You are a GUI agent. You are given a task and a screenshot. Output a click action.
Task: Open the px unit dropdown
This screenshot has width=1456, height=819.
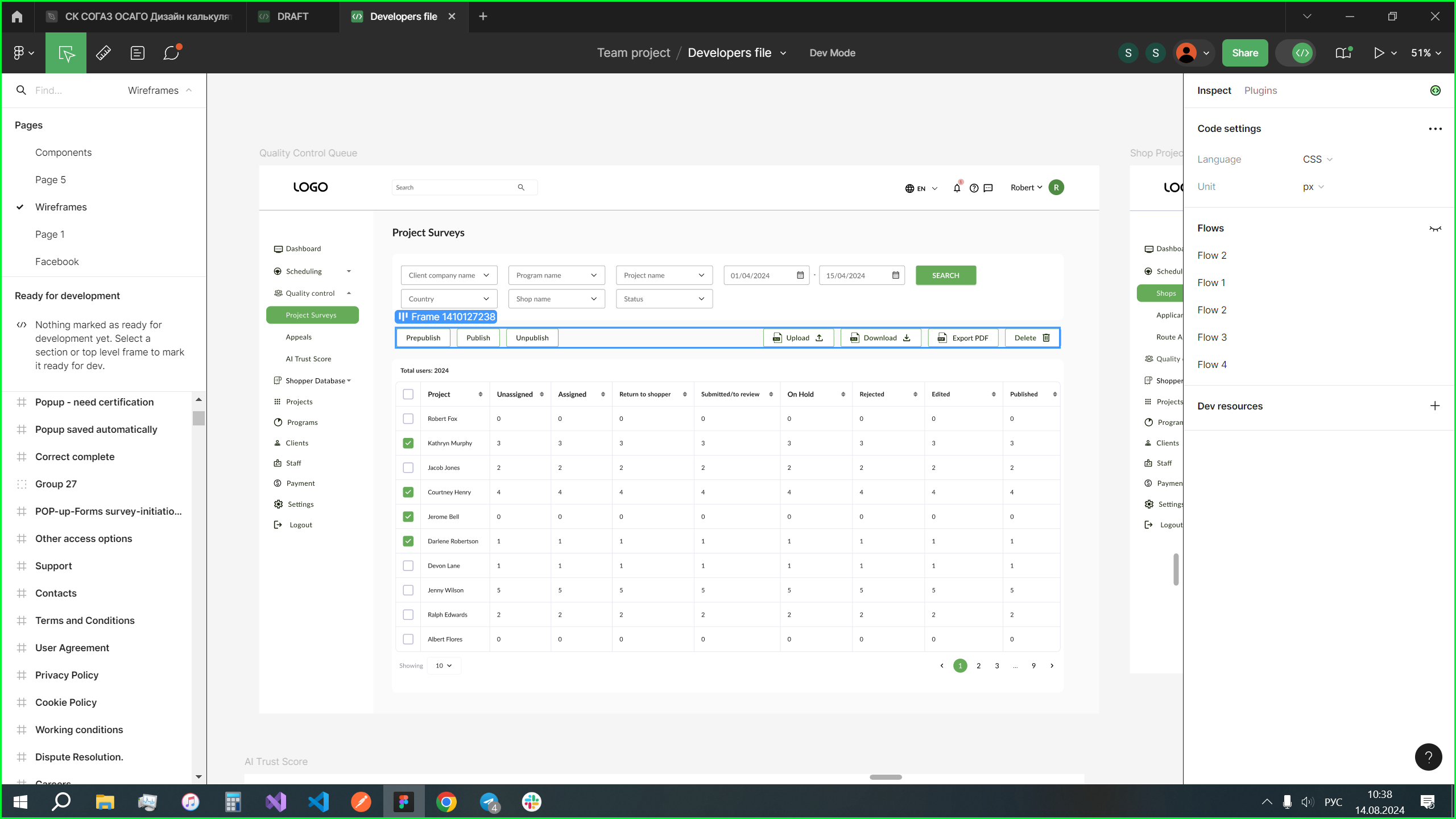coord(1313,187)
